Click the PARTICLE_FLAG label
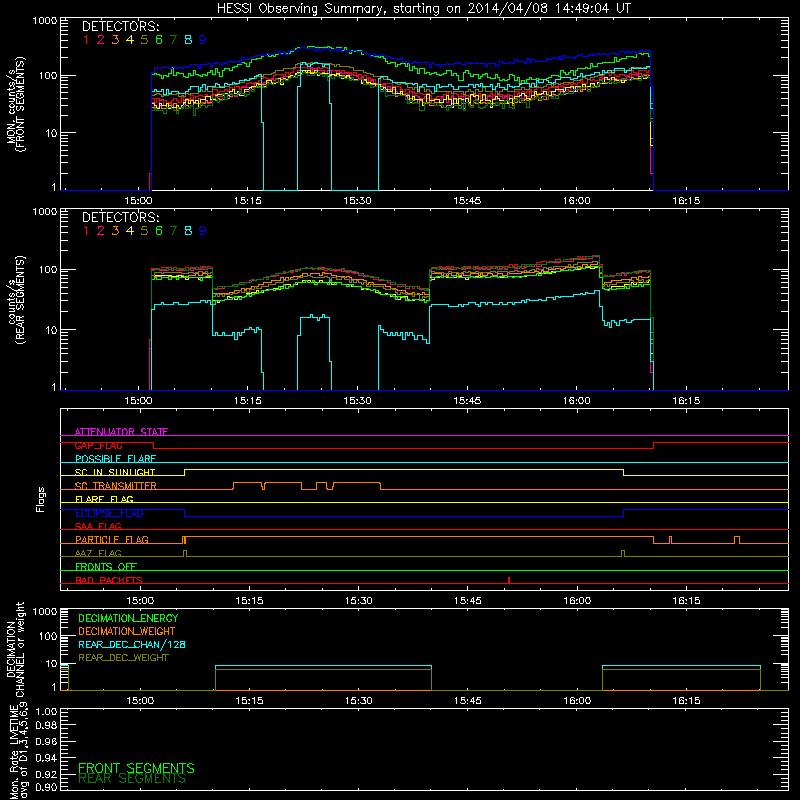 click(x=112, y=539)
